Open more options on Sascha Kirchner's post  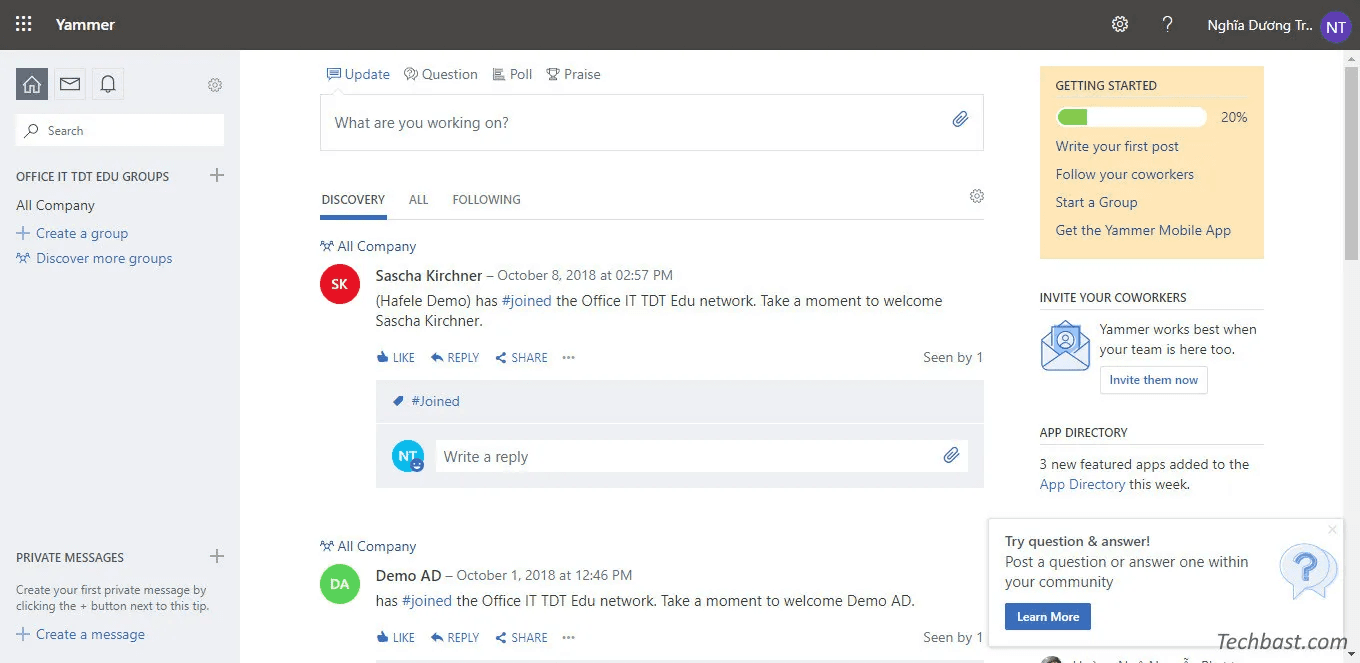coord(569,358)
